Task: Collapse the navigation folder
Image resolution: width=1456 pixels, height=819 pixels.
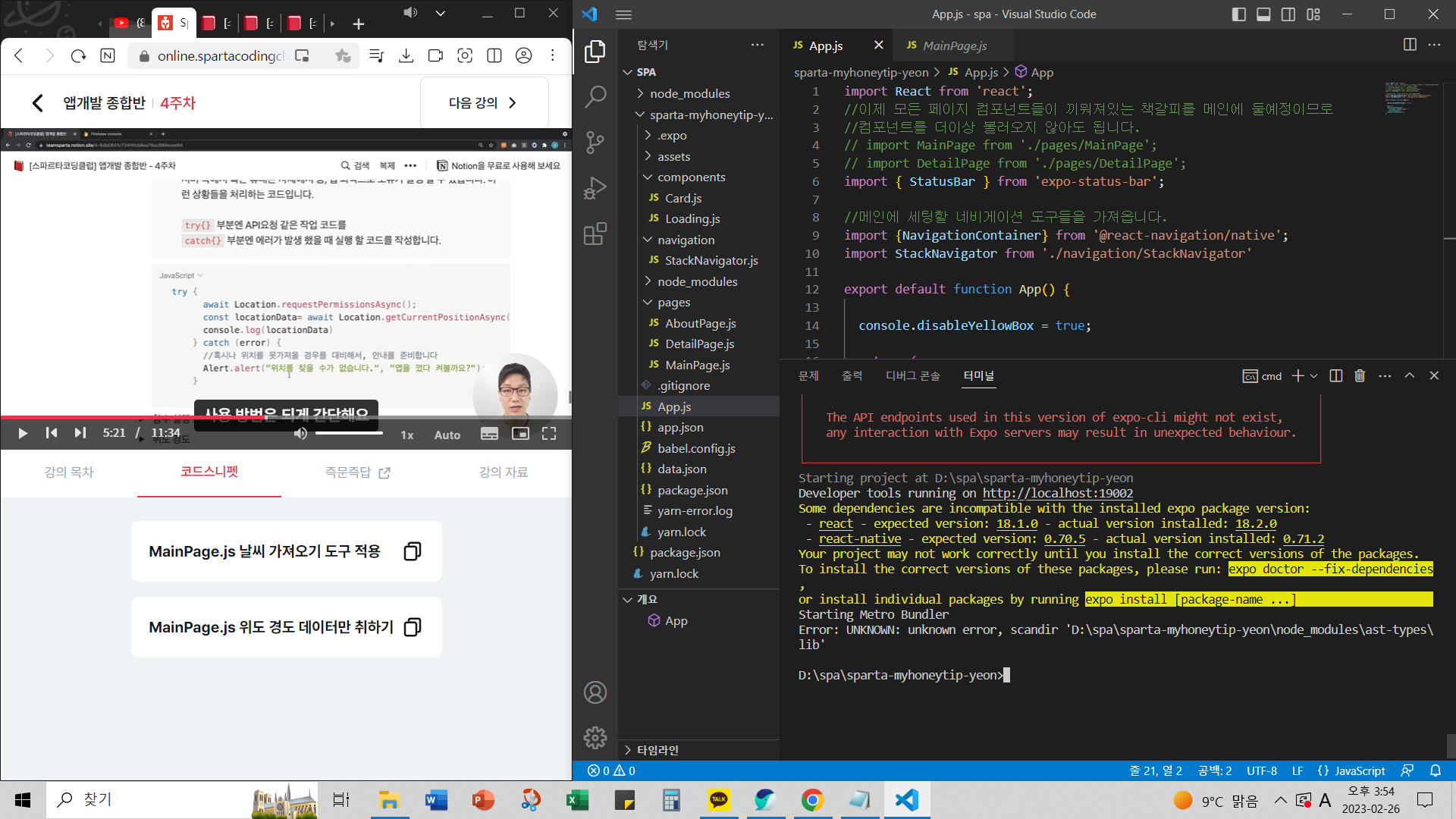Action: tap(648, 240)
